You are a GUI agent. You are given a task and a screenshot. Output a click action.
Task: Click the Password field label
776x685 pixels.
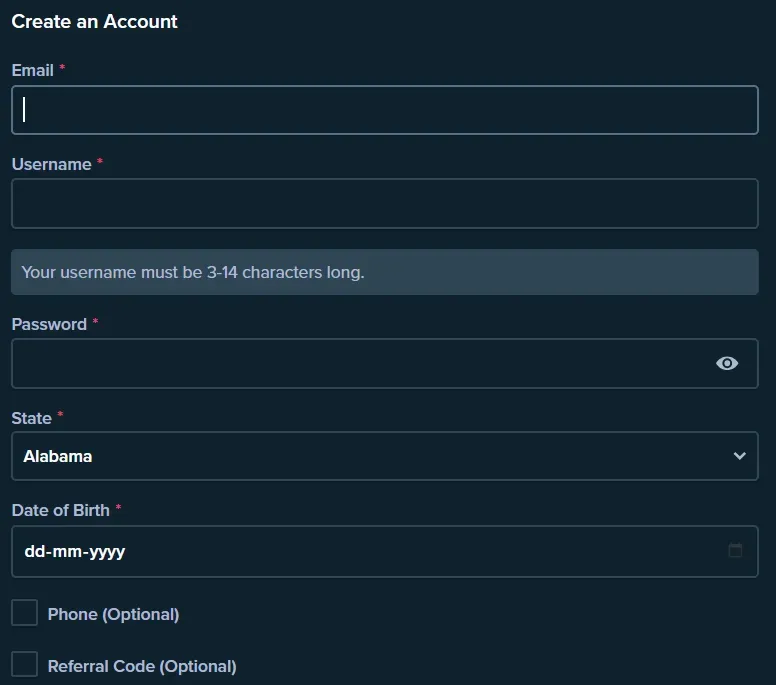[49, 324]
